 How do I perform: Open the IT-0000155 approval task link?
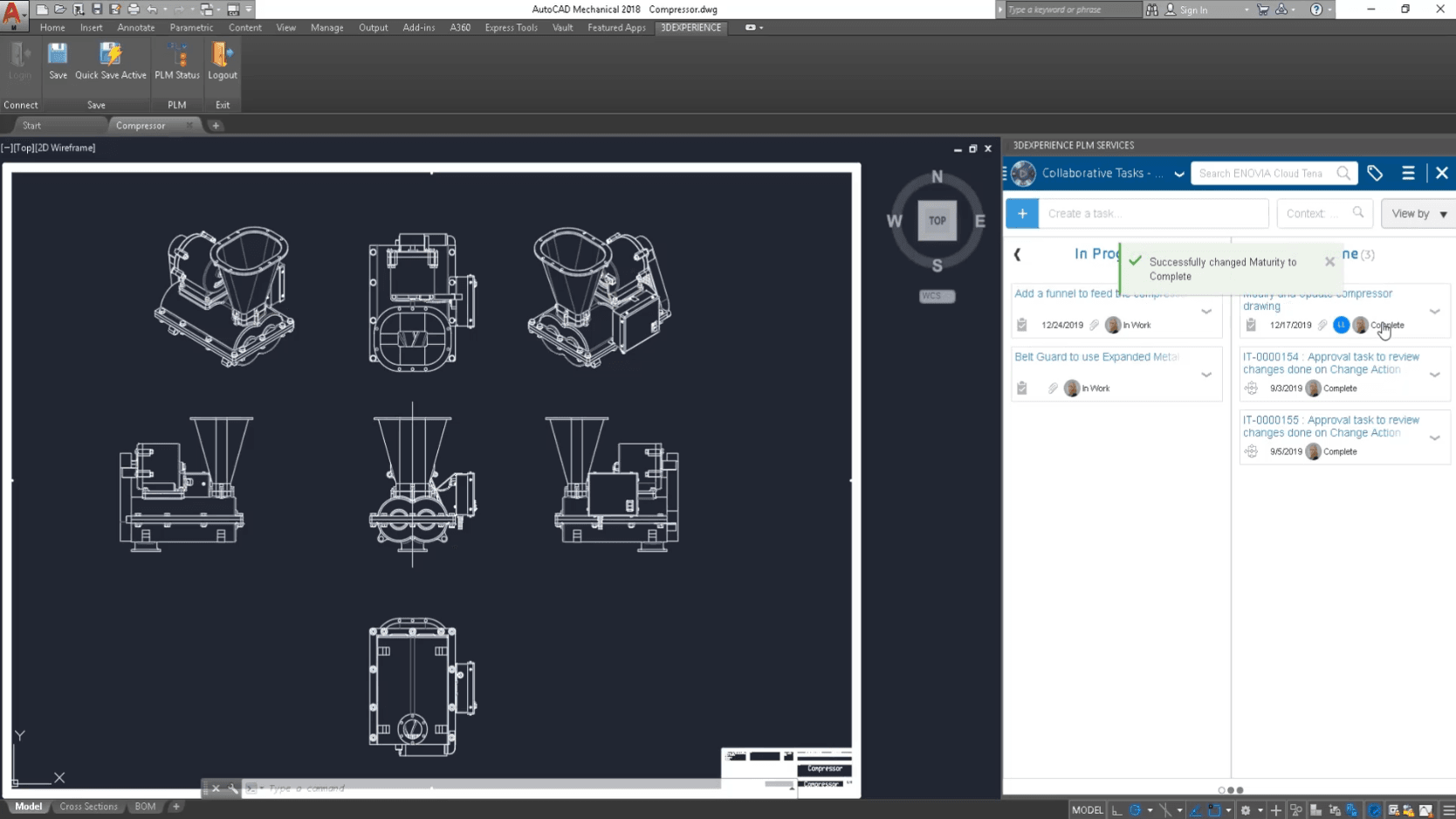[x=1331, y=426]
